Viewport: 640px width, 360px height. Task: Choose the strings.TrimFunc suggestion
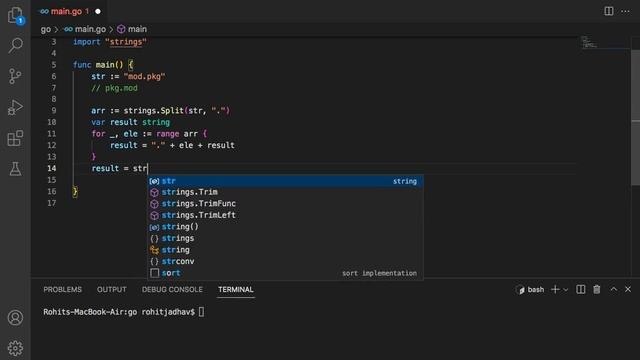(285, 204)
